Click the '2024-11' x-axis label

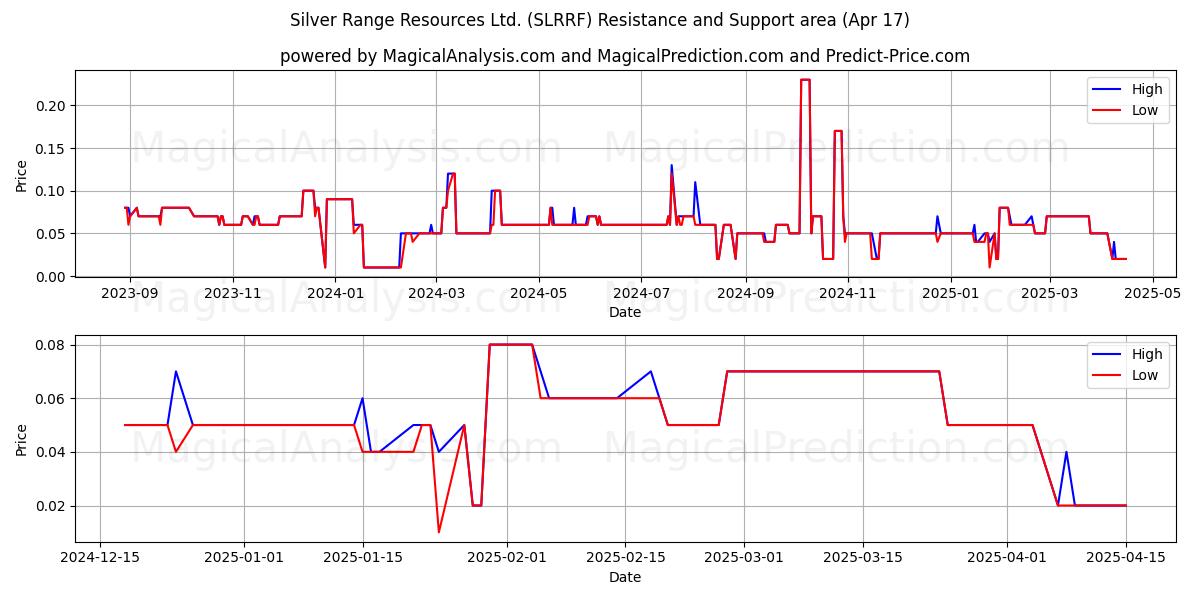[848, 294]
